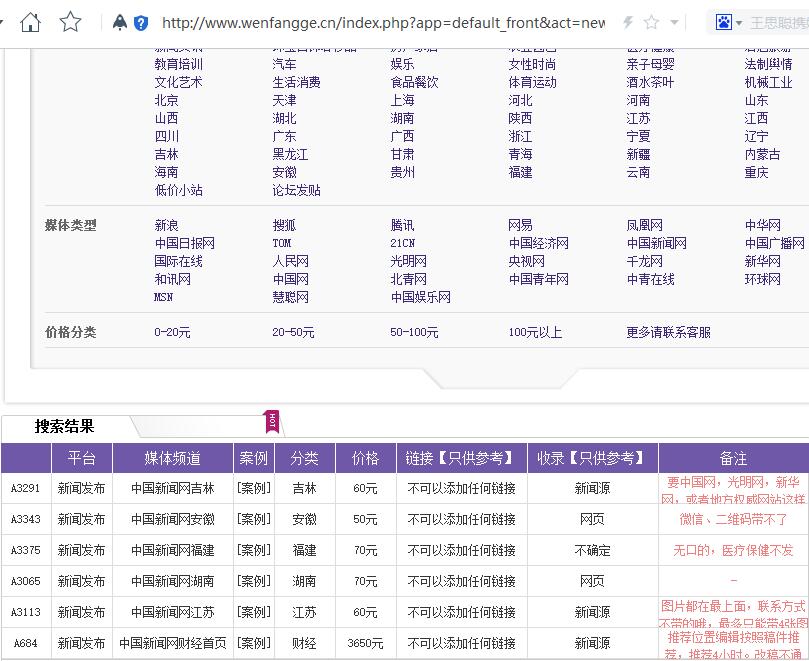Viewport: 809px width, 661px height.
Task: Open the search engine selector dropdown arrow
Action: (x=739, y=23)
